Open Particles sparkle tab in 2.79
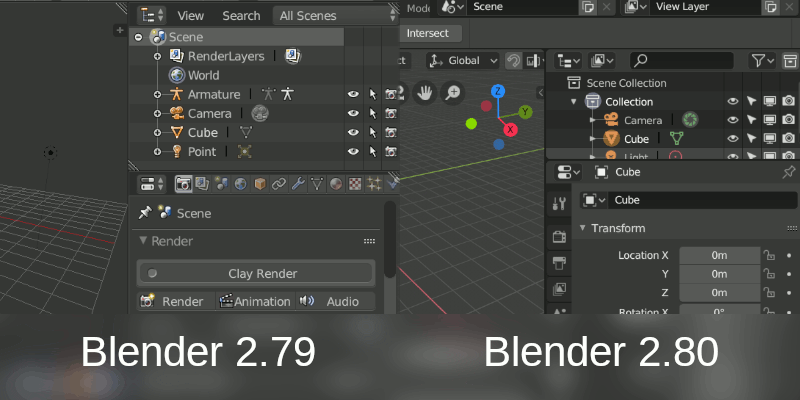This screenshot has height=400, width=800. coord(374,184)
